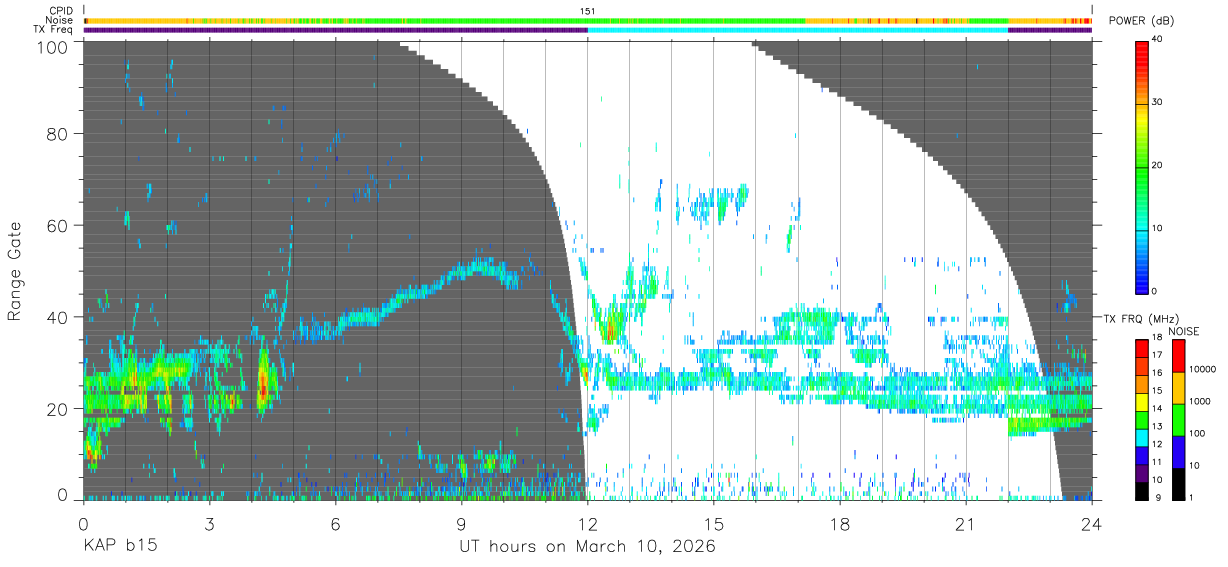The height and width of the screenshot is (567, 1228).
Task: Click the KAP b15 label
Action: pyautogui.click(x=119, y=547)
